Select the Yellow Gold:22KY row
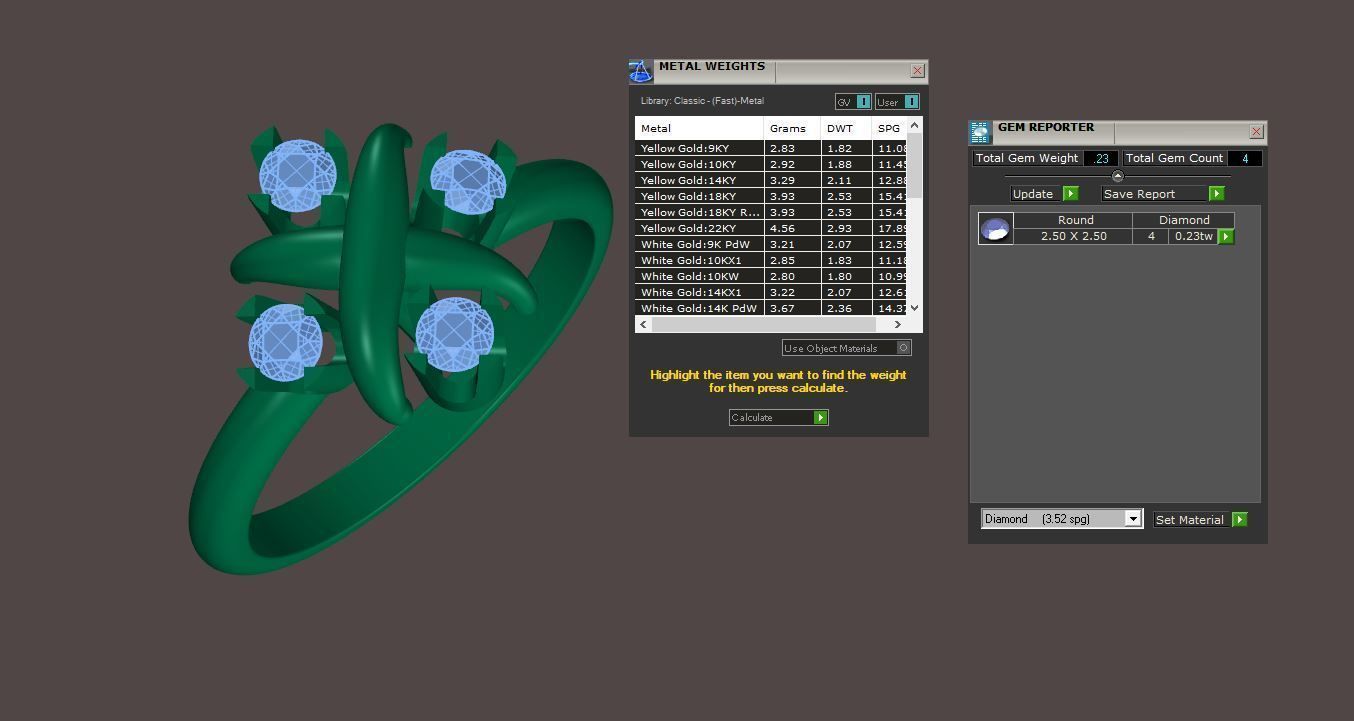The height and width of the screenshot is (721, 1354). pyautogui.click(x=770, y=228)
